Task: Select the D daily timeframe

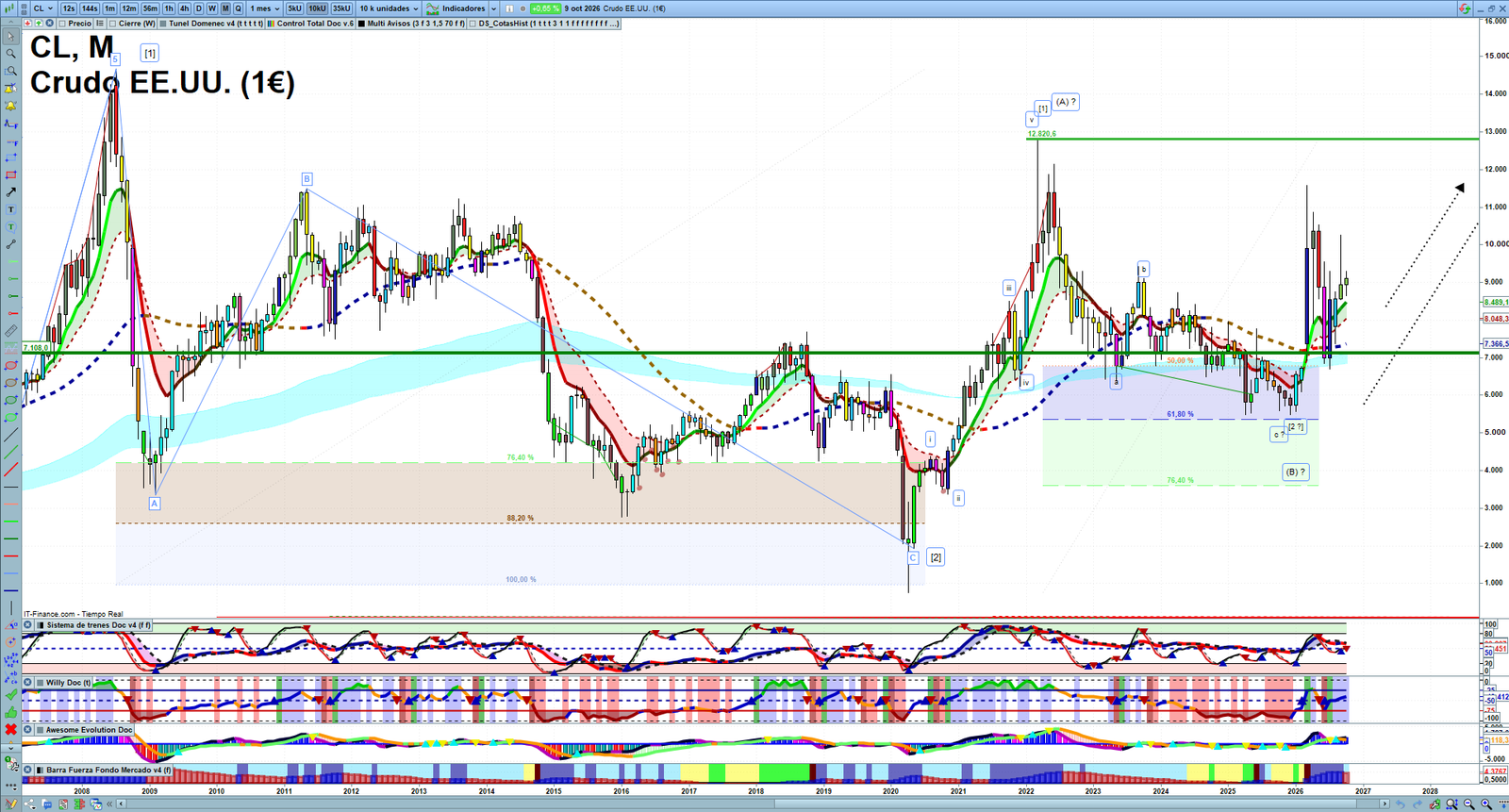Action: tap(199, 8)
